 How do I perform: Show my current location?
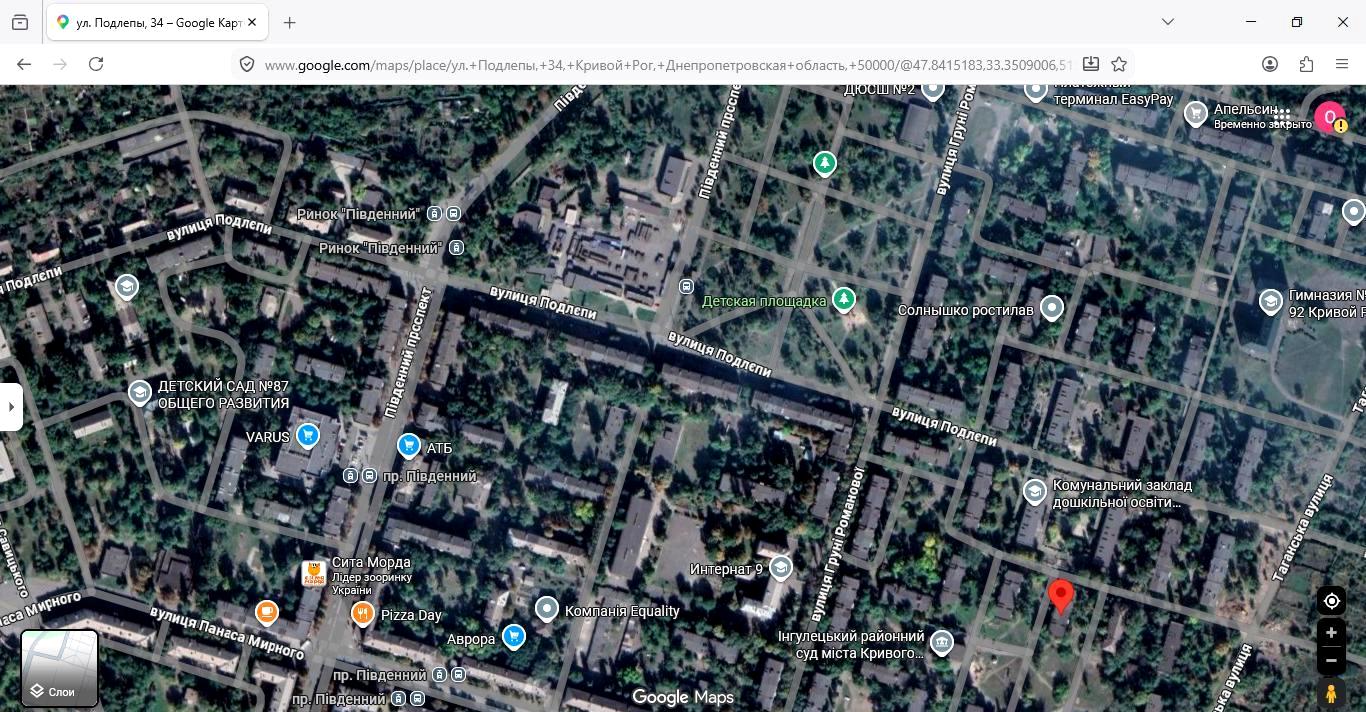click(1331, 601)
